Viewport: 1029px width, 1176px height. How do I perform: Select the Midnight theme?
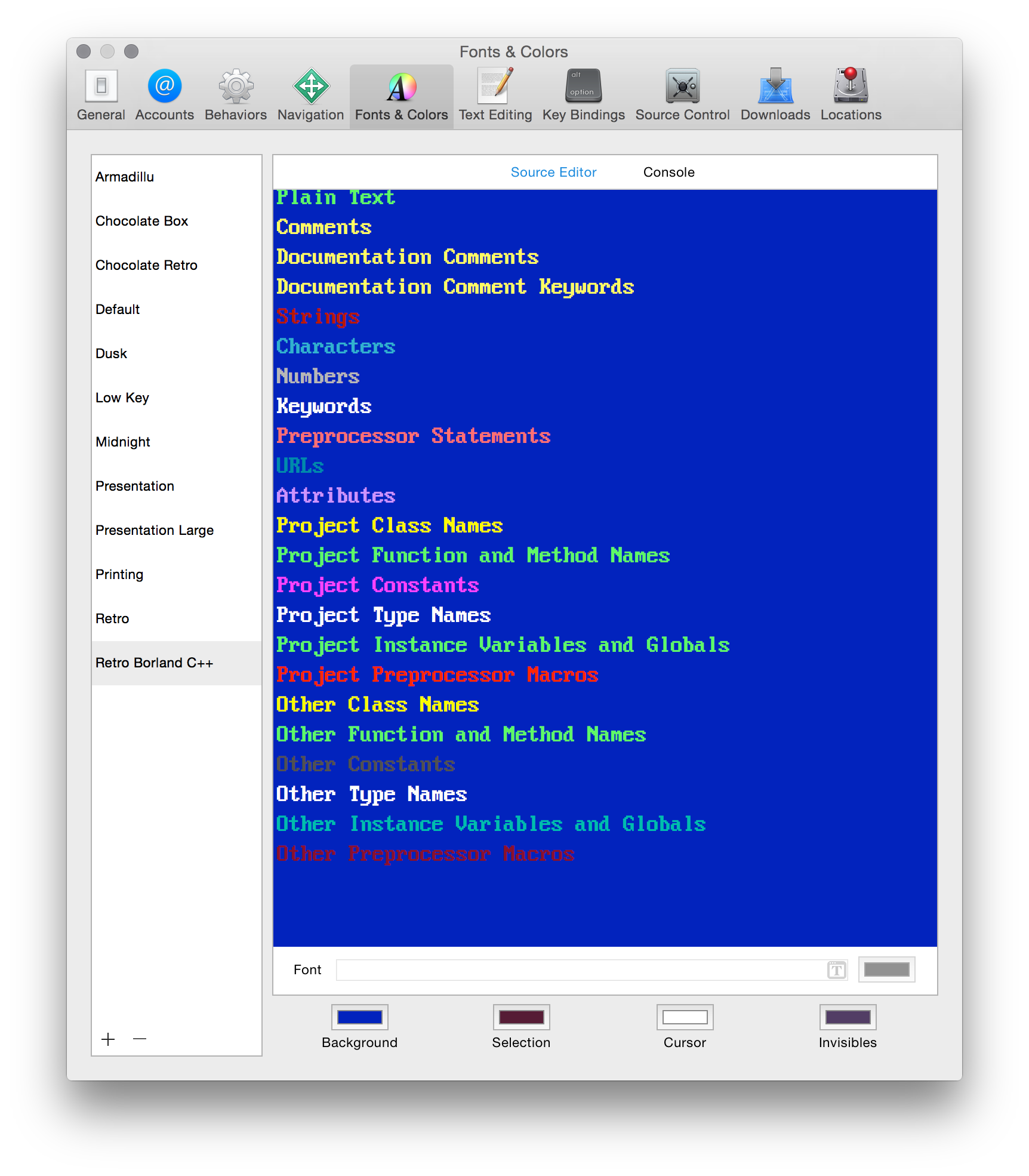coord(177,442)
